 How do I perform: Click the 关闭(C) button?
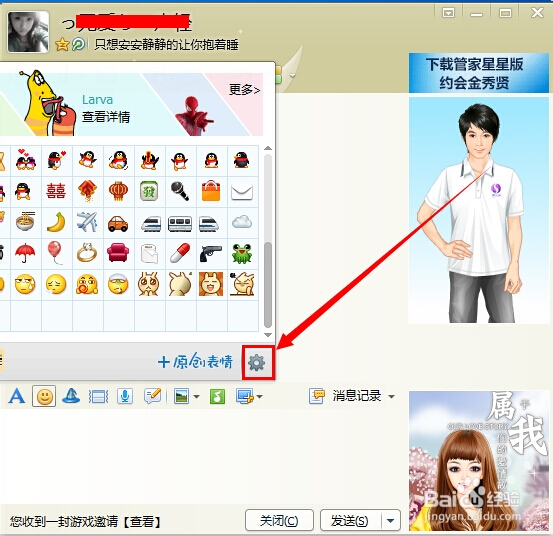[279, 520]
